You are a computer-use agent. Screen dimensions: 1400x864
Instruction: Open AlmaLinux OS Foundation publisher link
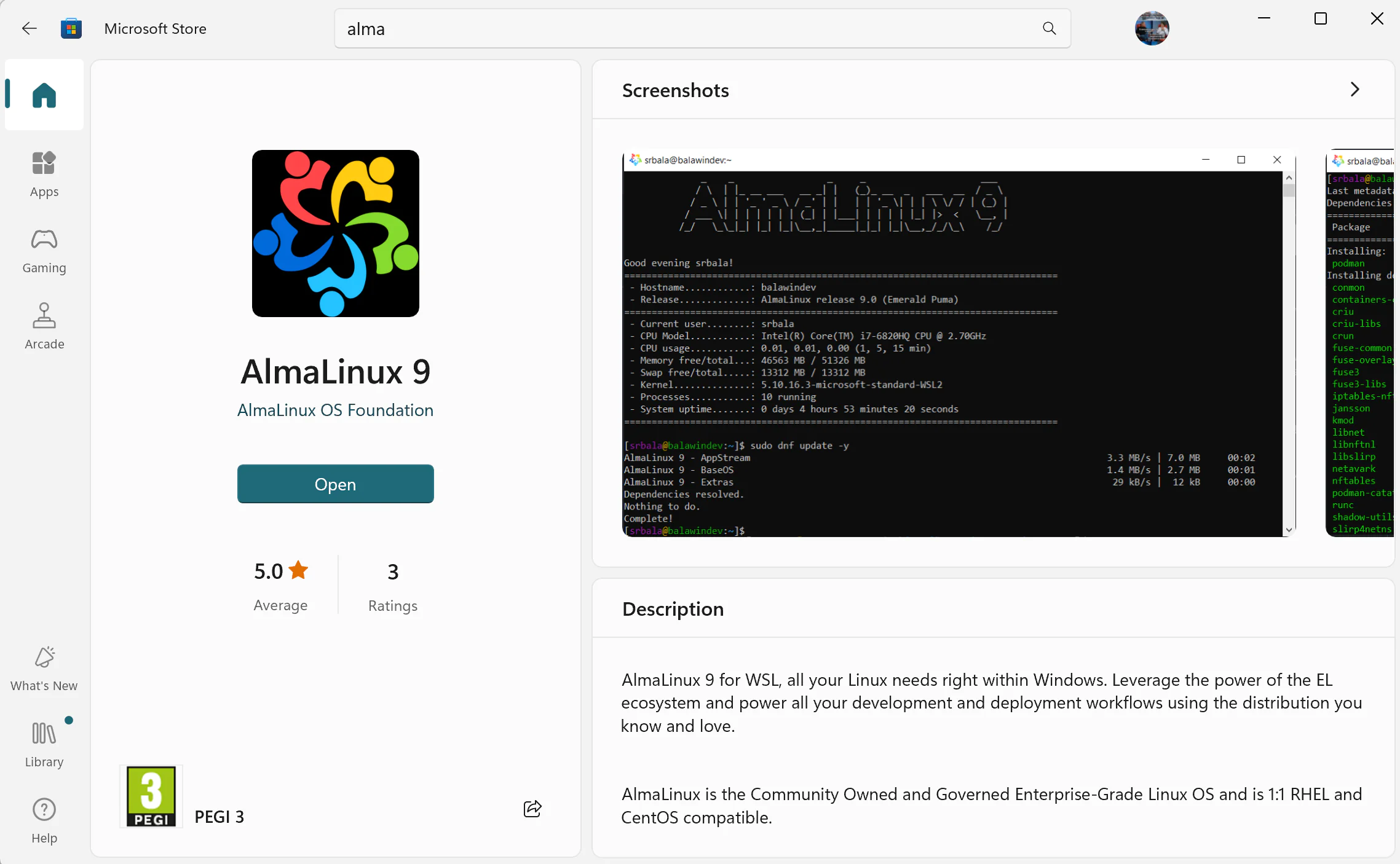click(x=335, y=410)
